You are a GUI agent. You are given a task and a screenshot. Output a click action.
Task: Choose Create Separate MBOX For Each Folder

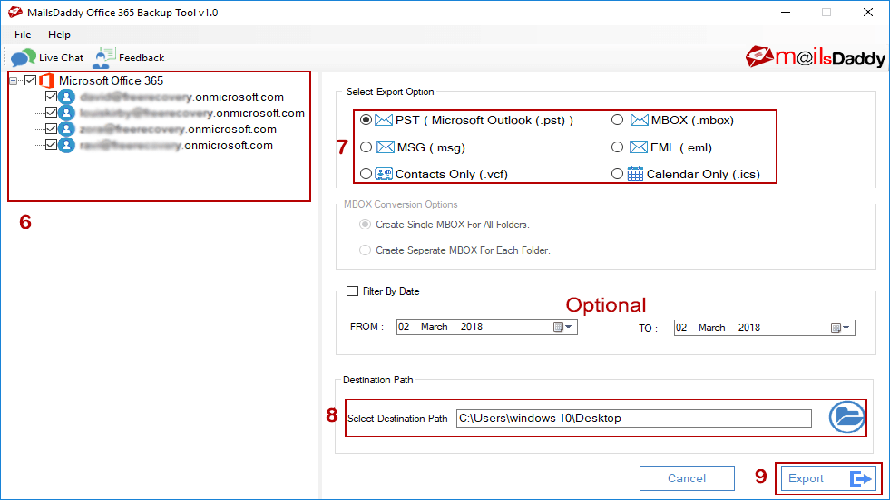[x=365, y=250]
